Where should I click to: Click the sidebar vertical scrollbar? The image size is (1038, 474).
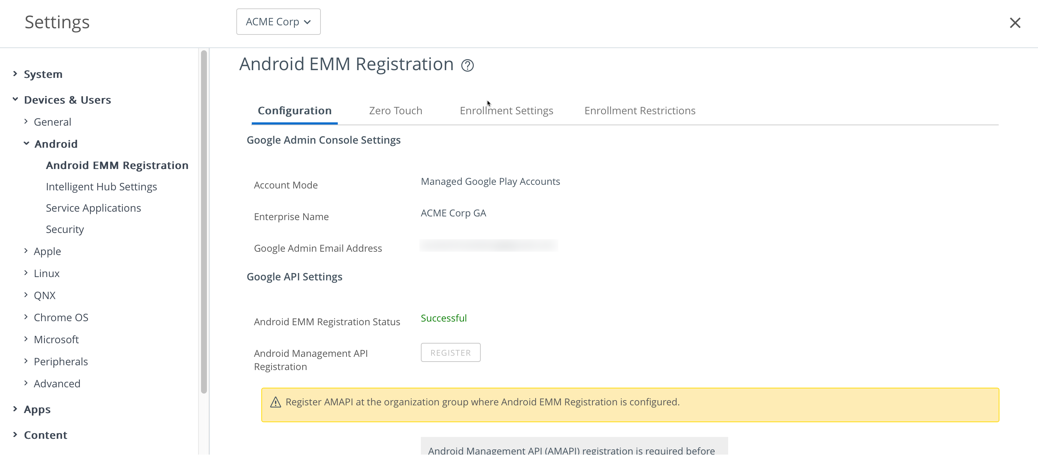coord(204,220)
